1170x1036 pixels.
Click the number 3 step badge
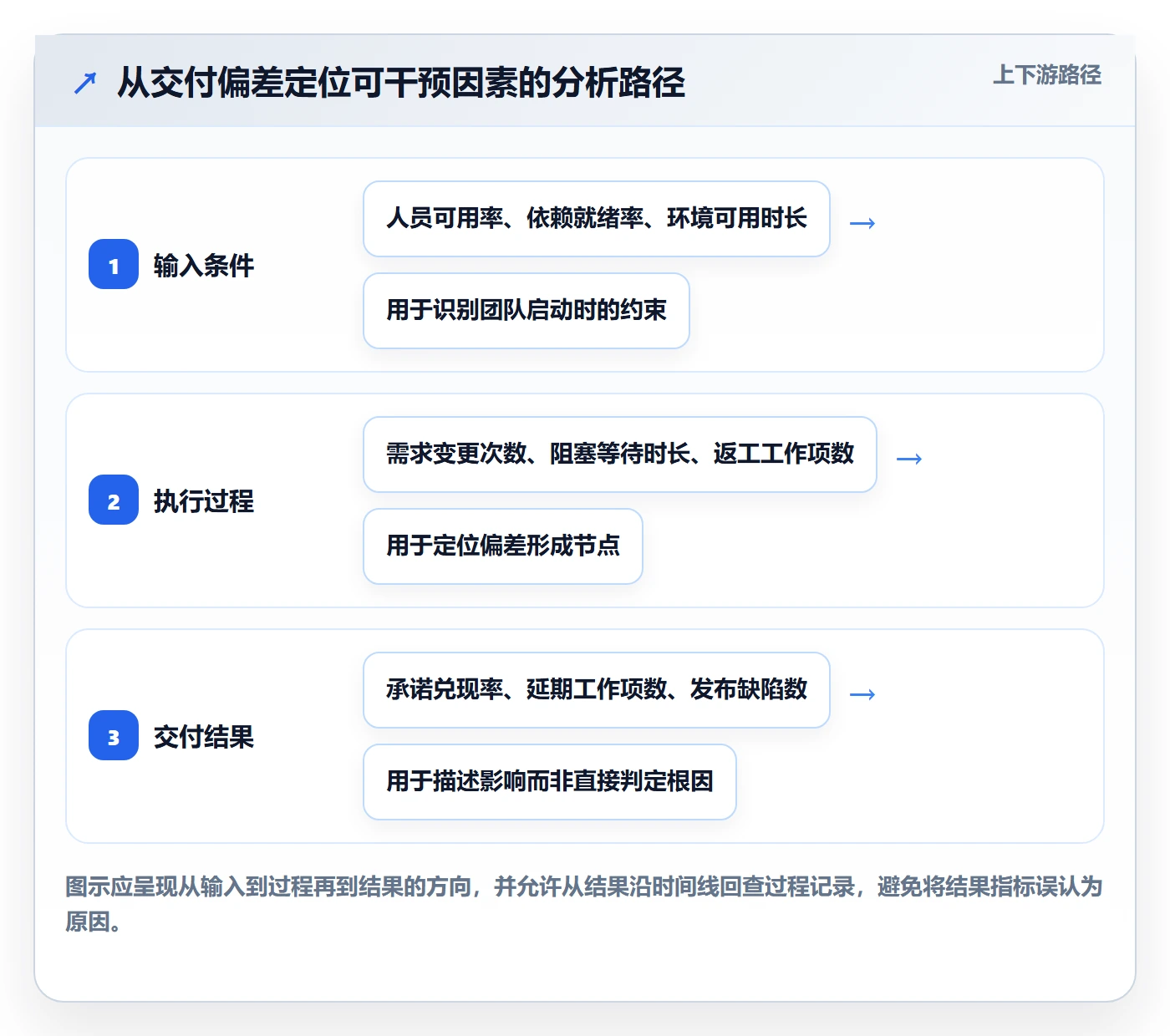114,735
